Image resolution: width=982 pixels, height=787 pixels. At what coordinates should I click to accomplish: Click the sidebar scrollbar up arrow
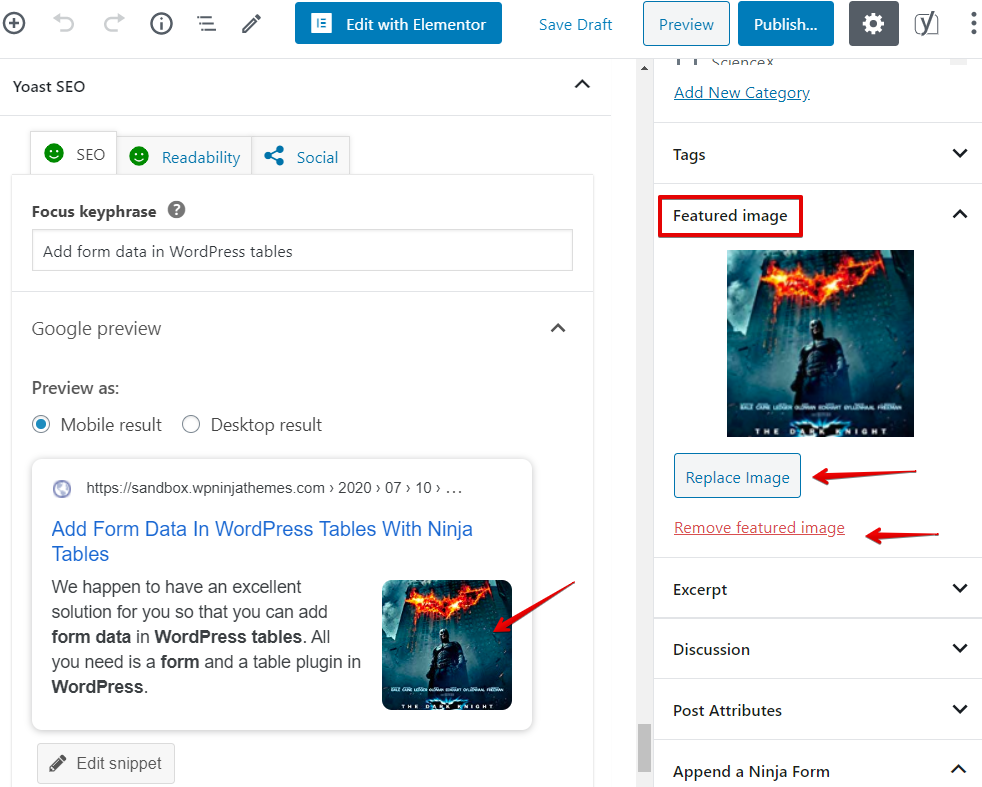644,68
